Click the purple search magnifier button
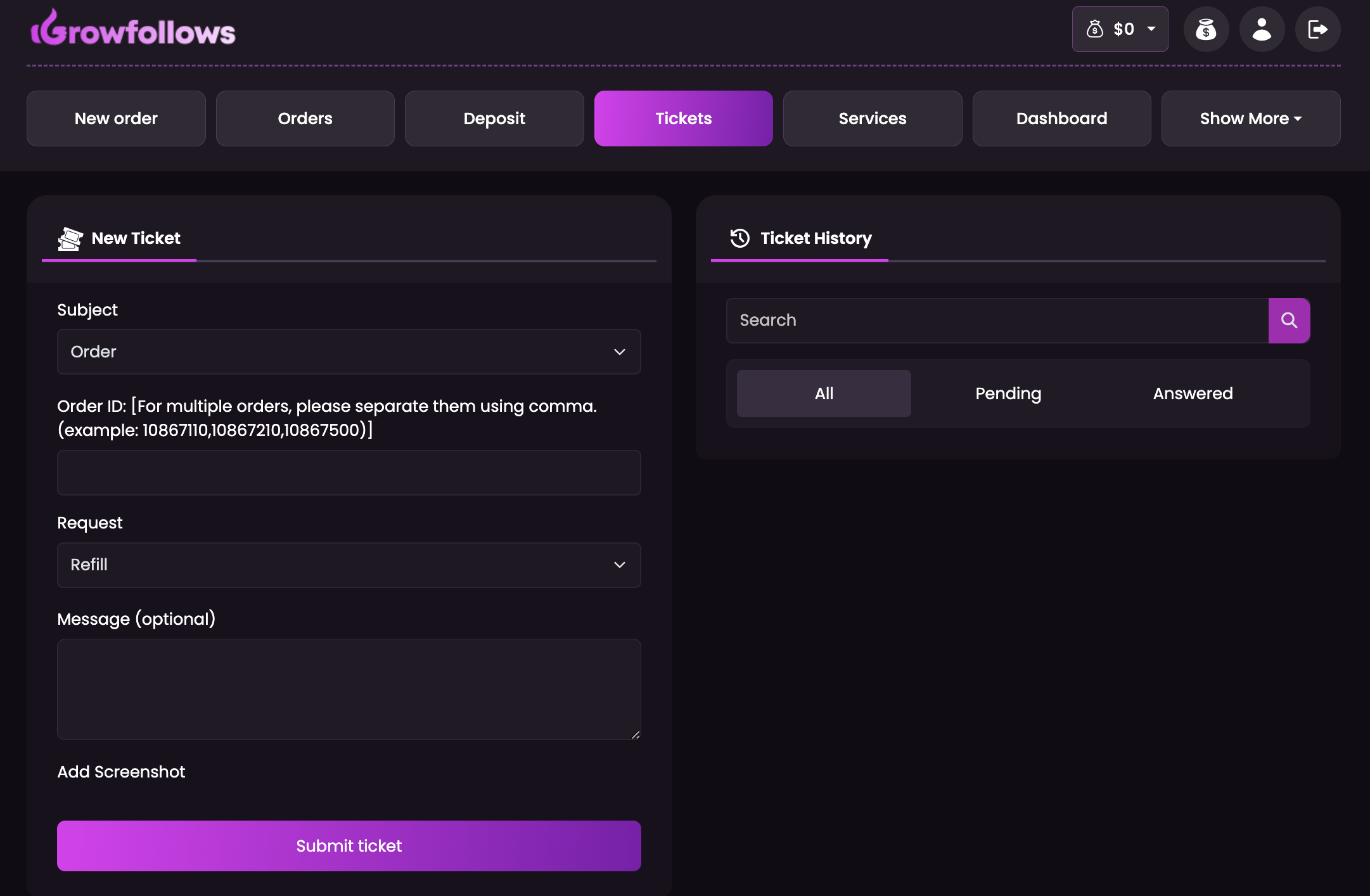 [x=1289, y=321]
